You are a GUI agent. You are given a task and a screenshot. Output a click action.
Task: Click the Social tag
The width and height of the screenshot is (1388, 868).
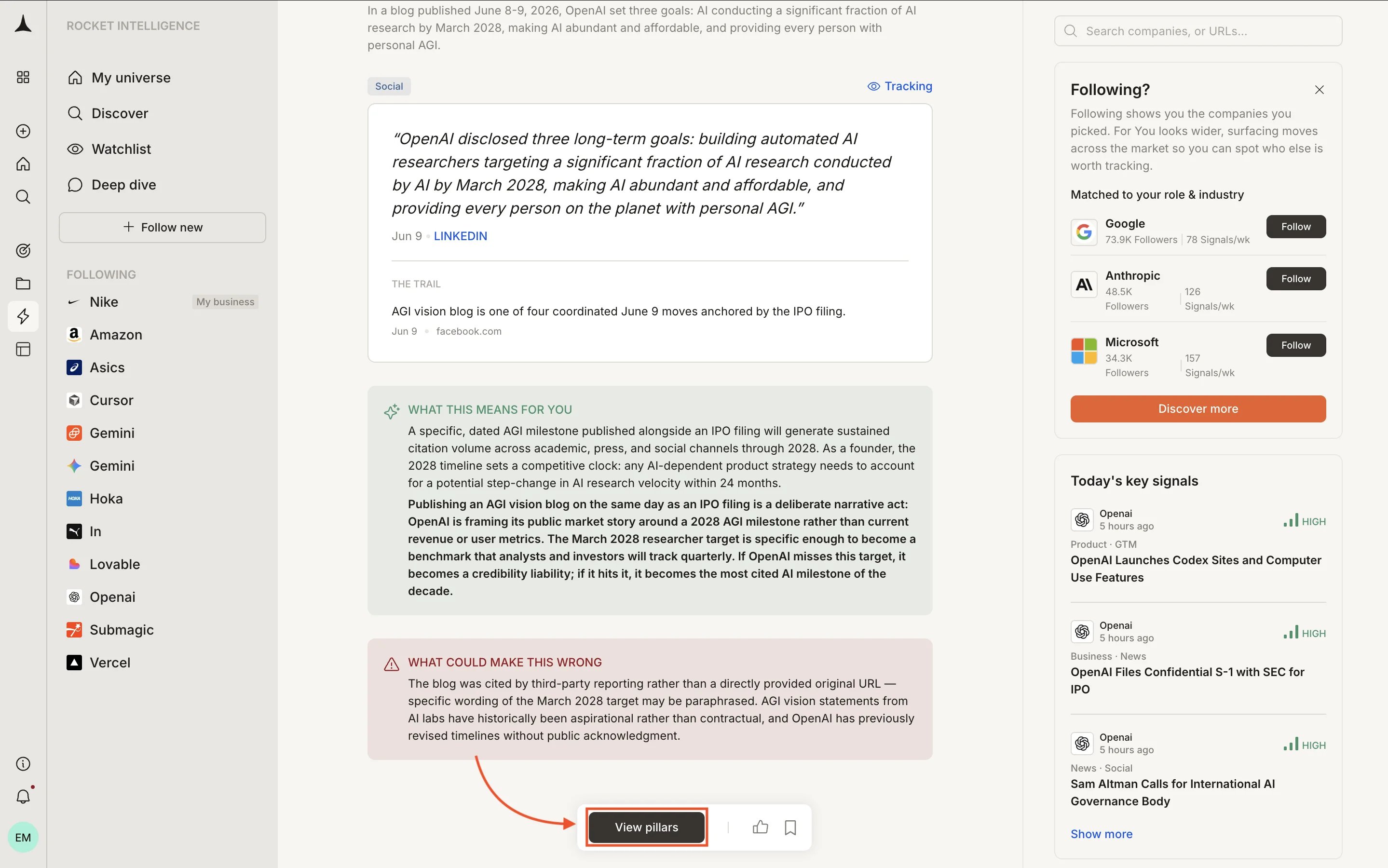click(389, 86)
